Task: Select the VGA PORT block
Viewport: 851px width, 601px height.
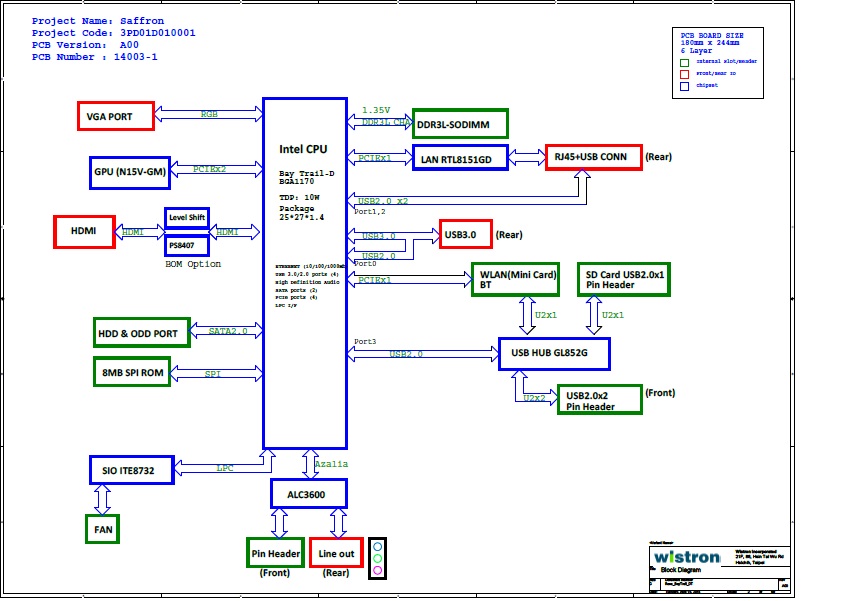Action: pyautogui.click(x=115, y=116)
